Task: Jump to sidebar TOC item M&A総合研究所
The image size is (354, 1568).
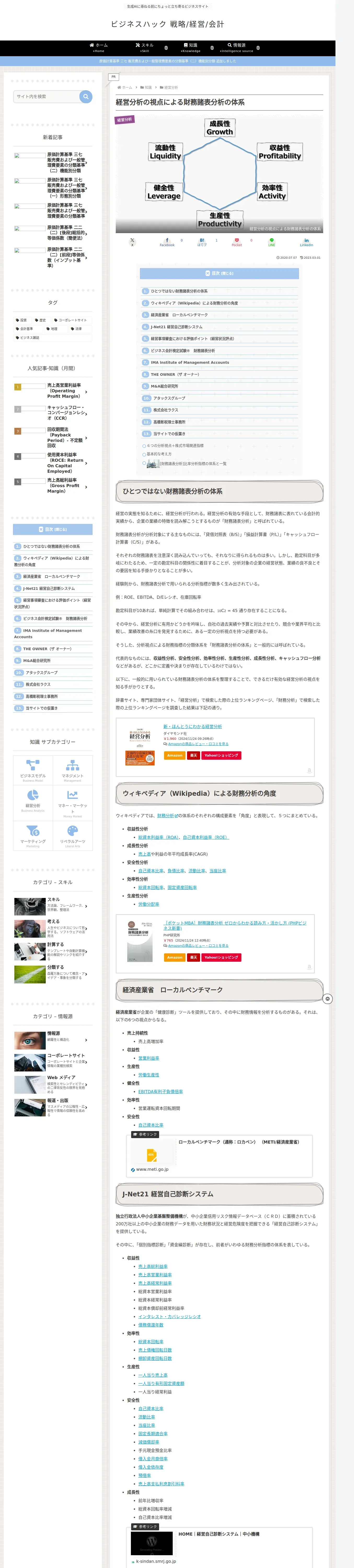Action: point(37,660)
